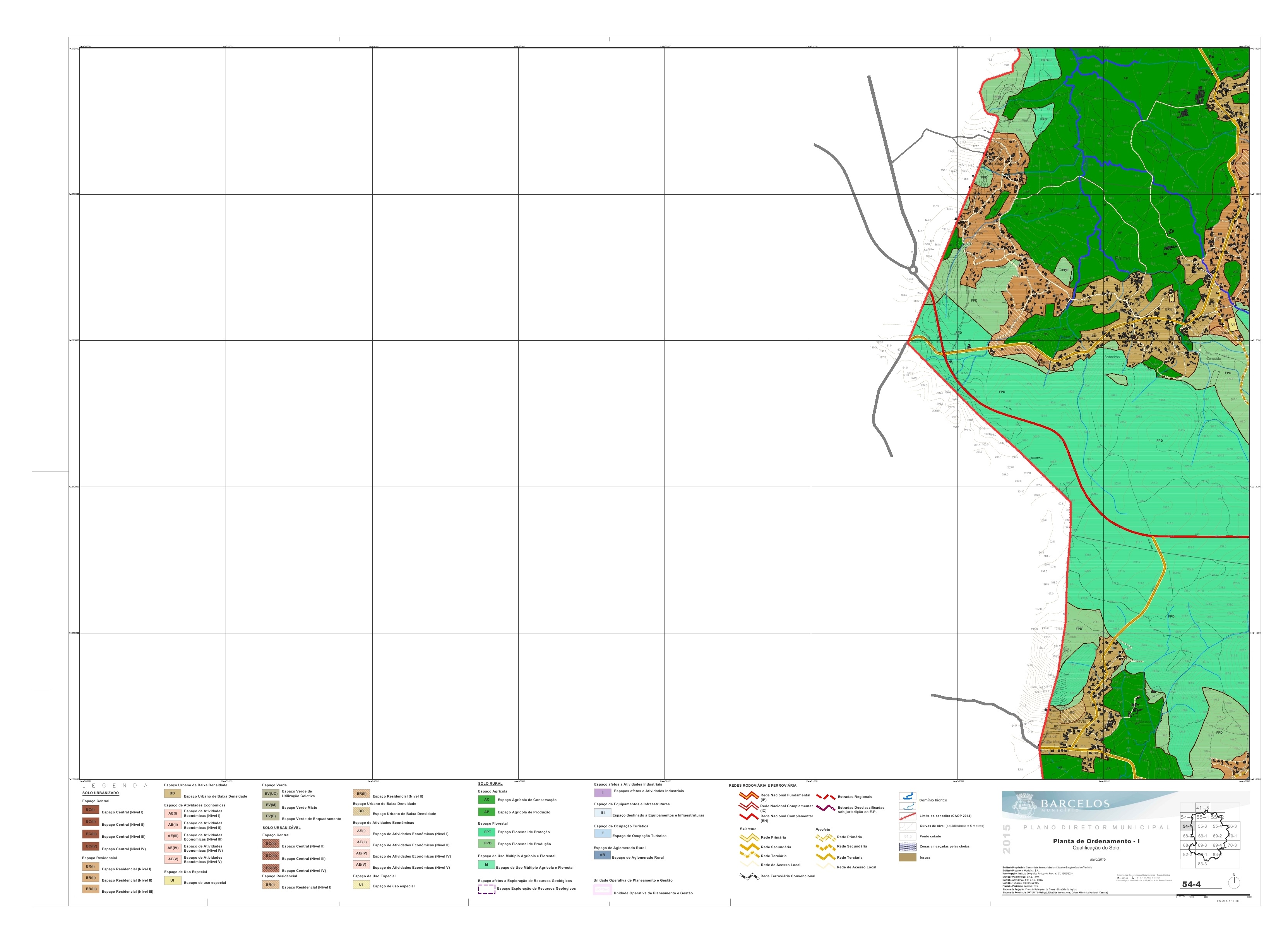The width and height of the screenshot is (1288, 940).
Task: Click the FPT Florestal de Proteção swatch
Action: tap(486, 832)
